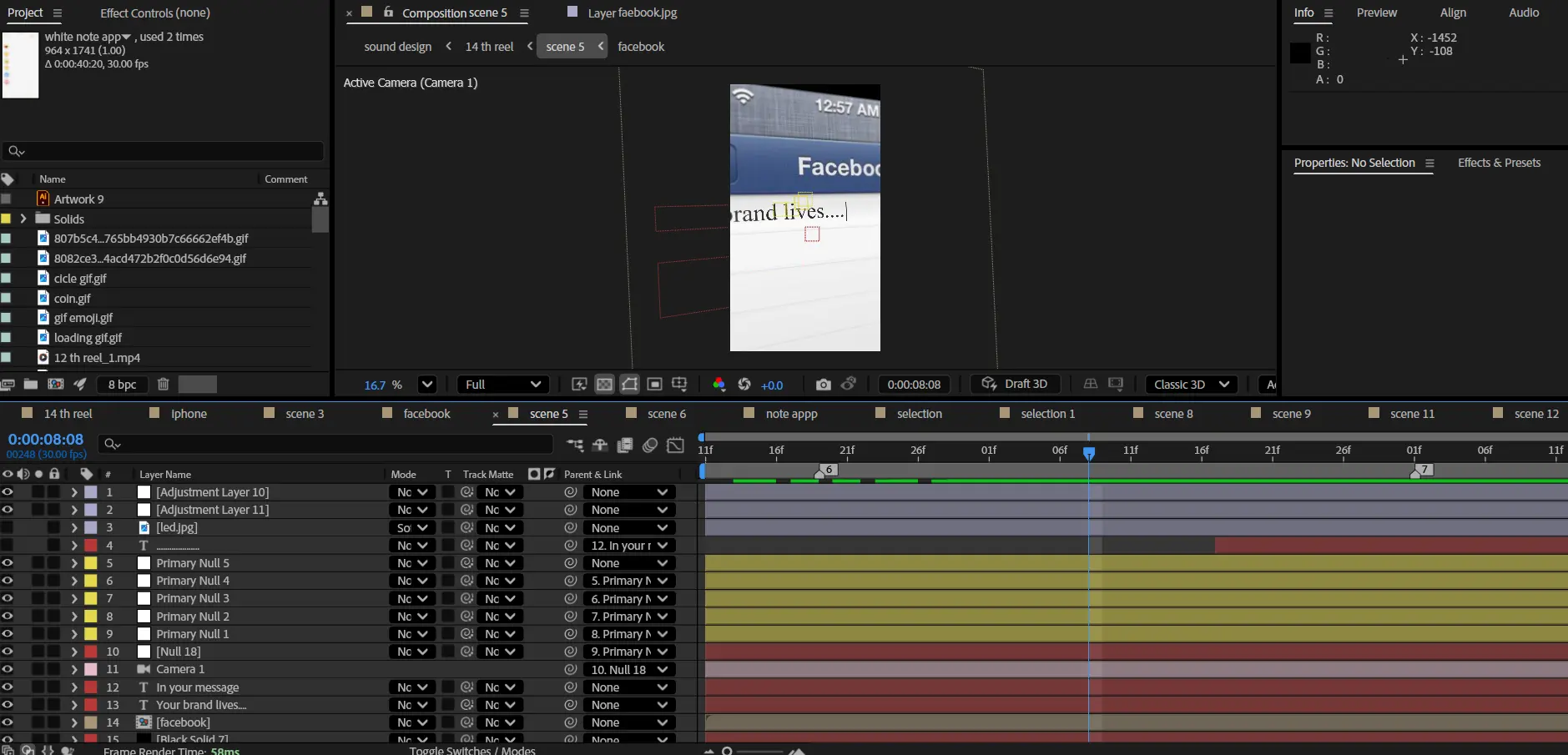Click the 8 bpc color depth button
Image resolution: width=1568 pixels, height=755 pixels.
pyautogui.click(x=122, y=385)
